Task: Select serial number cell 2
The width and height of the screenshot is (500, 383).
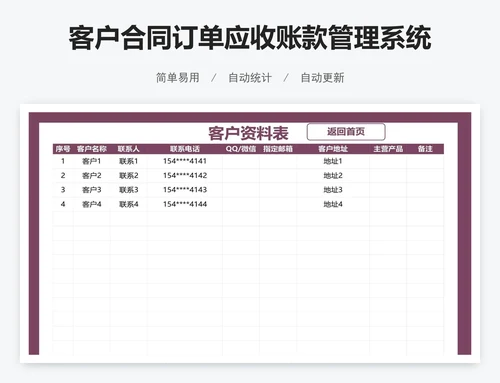Action: tap(63, 176)
